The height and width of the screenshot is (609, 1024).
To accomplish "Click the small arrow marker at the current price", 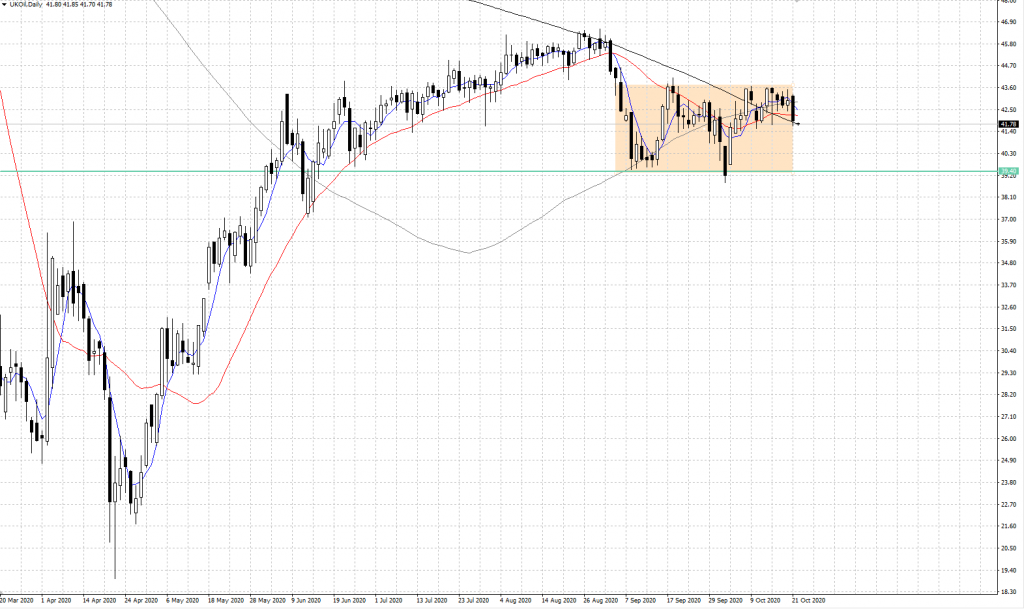I will [798, 124].
